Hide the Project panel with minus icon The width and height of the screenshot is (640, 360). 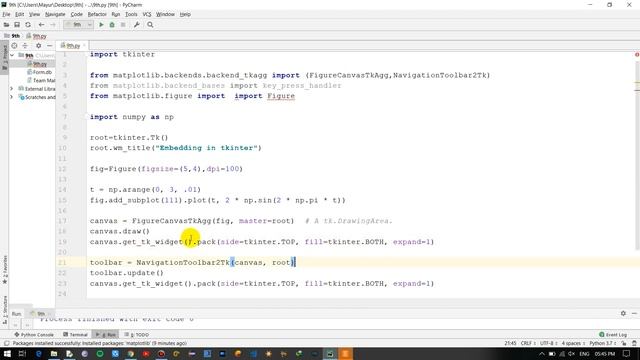coord(49,46)
